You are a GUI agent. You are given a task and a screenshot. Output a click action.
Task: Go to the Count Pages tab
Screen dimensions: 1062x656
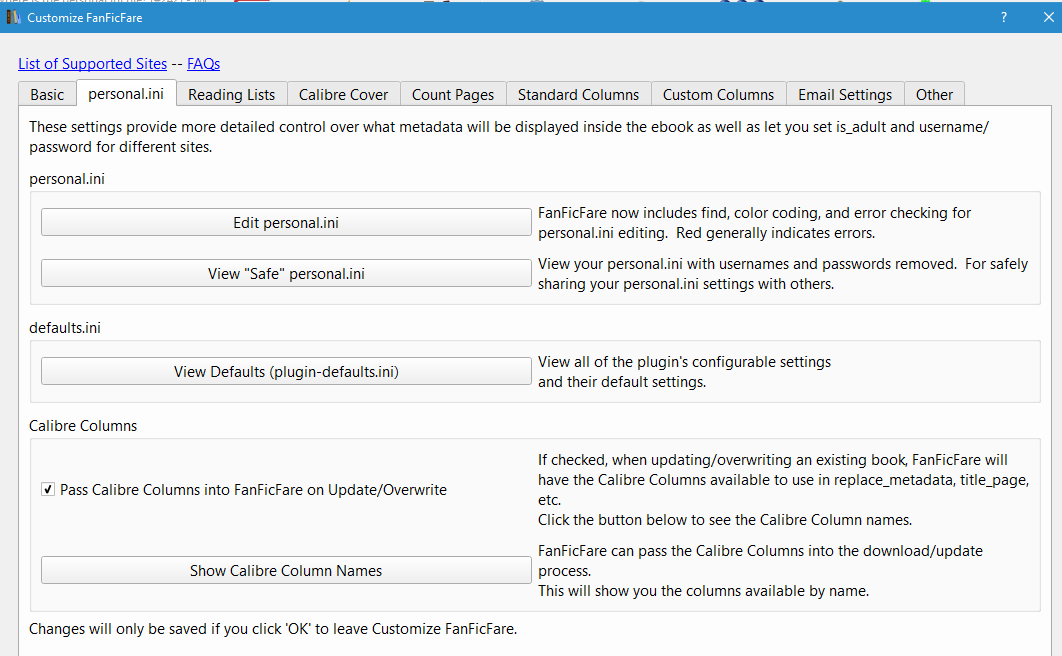pos(453,95)
